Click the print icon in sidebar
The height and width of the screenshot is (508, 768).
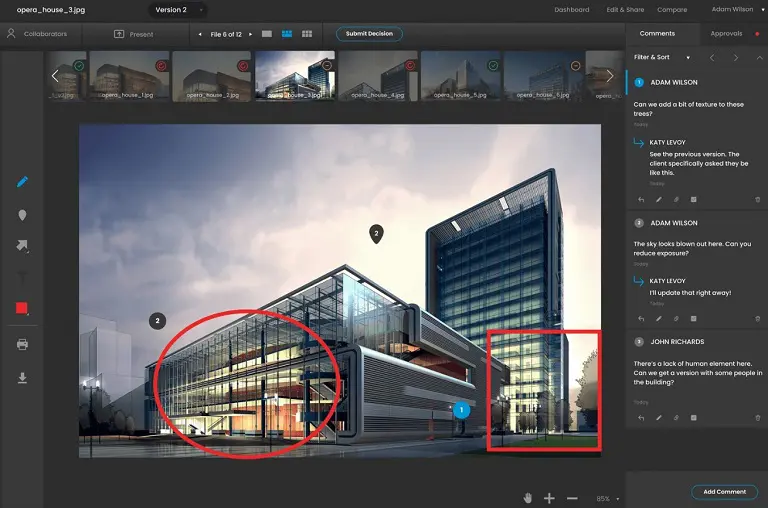[x=22, y=344]
